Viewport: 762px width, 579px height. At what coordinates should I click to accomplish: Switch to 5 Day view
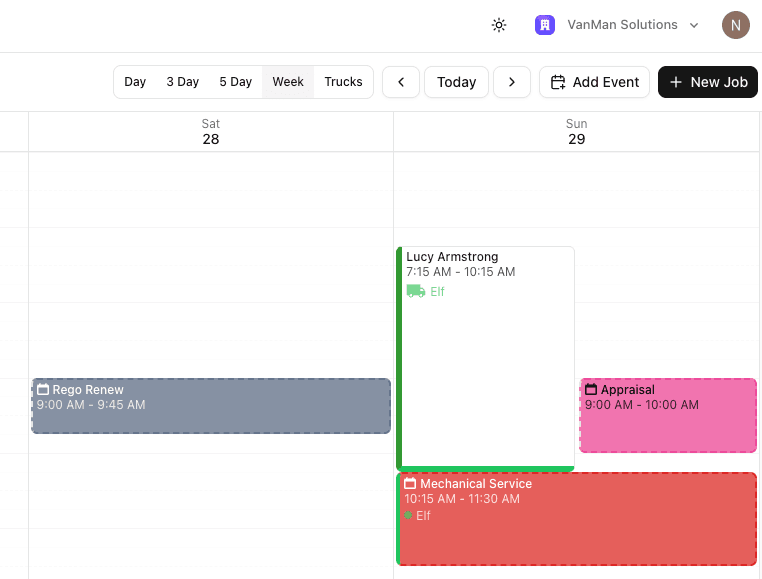pyautogui.click(x=236, y=82)
